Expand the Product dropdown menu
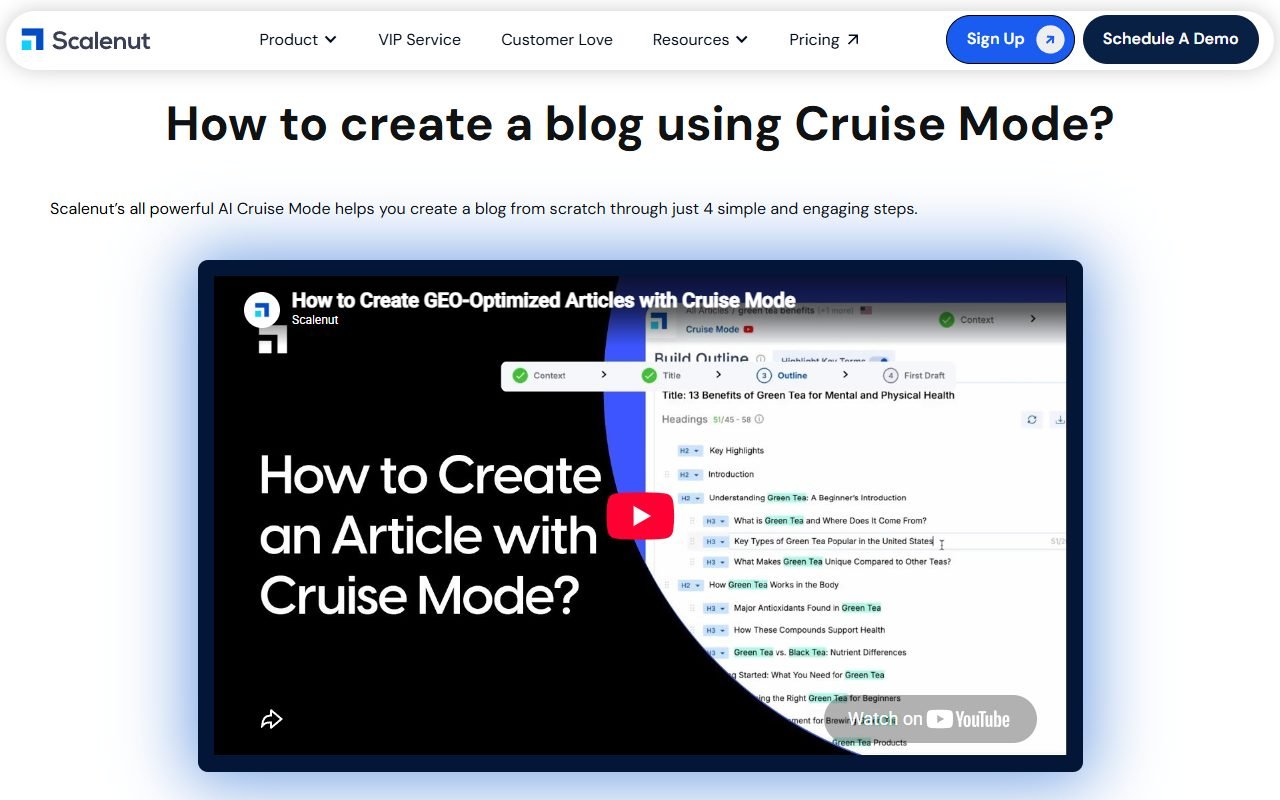This screenshot has height=800, width=1280. [298, 40]
